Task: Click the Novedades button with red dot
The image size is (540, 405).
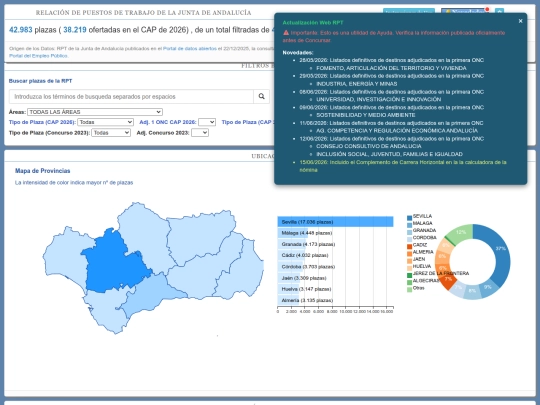Action: pyautogui.click(x=465, y=11)
